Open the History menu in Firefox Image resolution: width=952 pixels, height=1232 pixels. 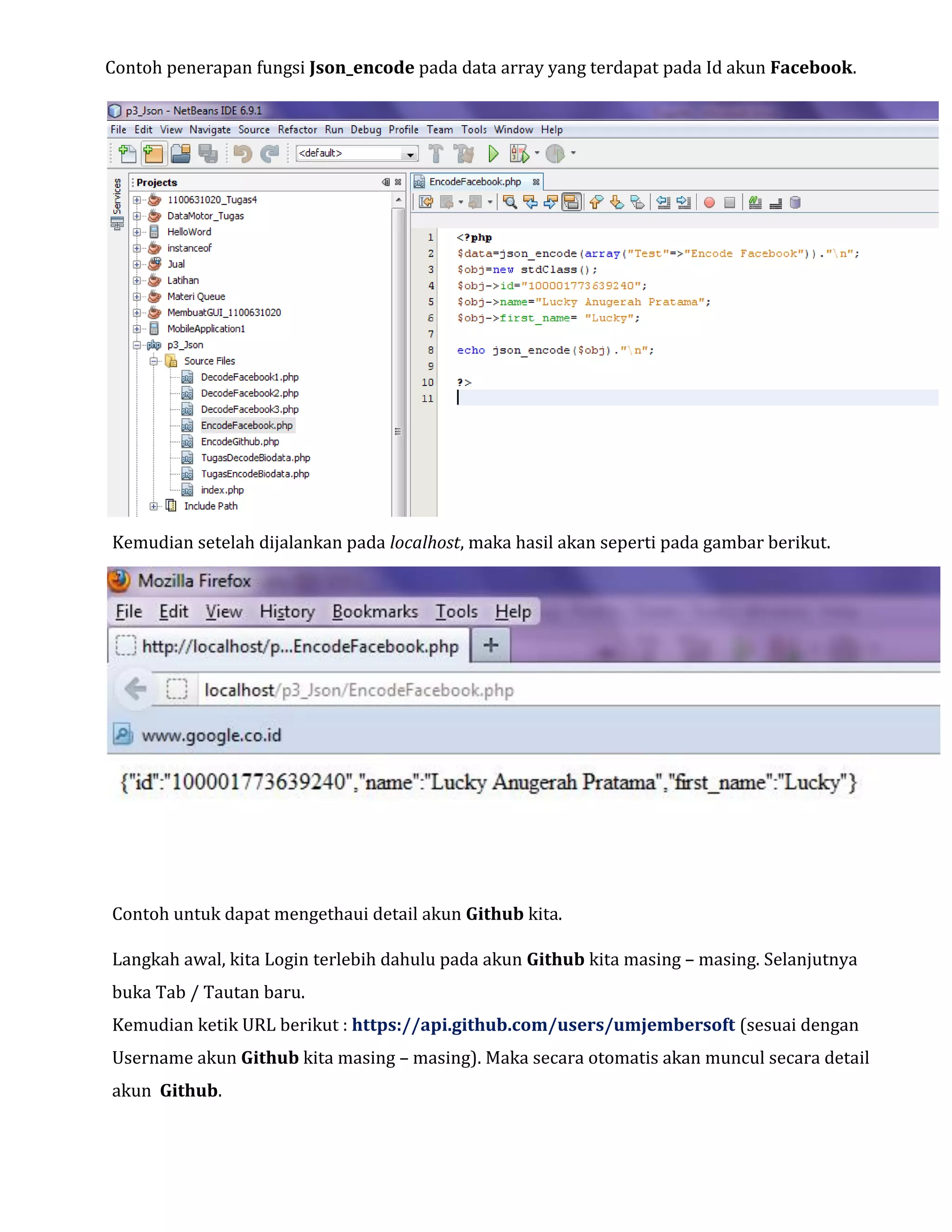[287, 611]
